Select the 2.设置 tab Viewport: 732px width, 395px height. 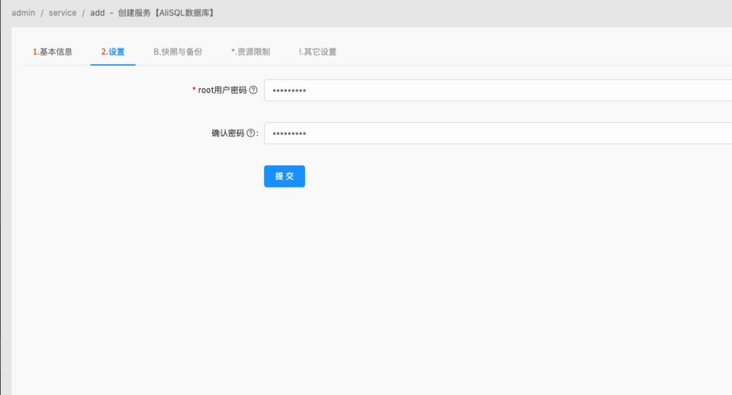(113, 52)
